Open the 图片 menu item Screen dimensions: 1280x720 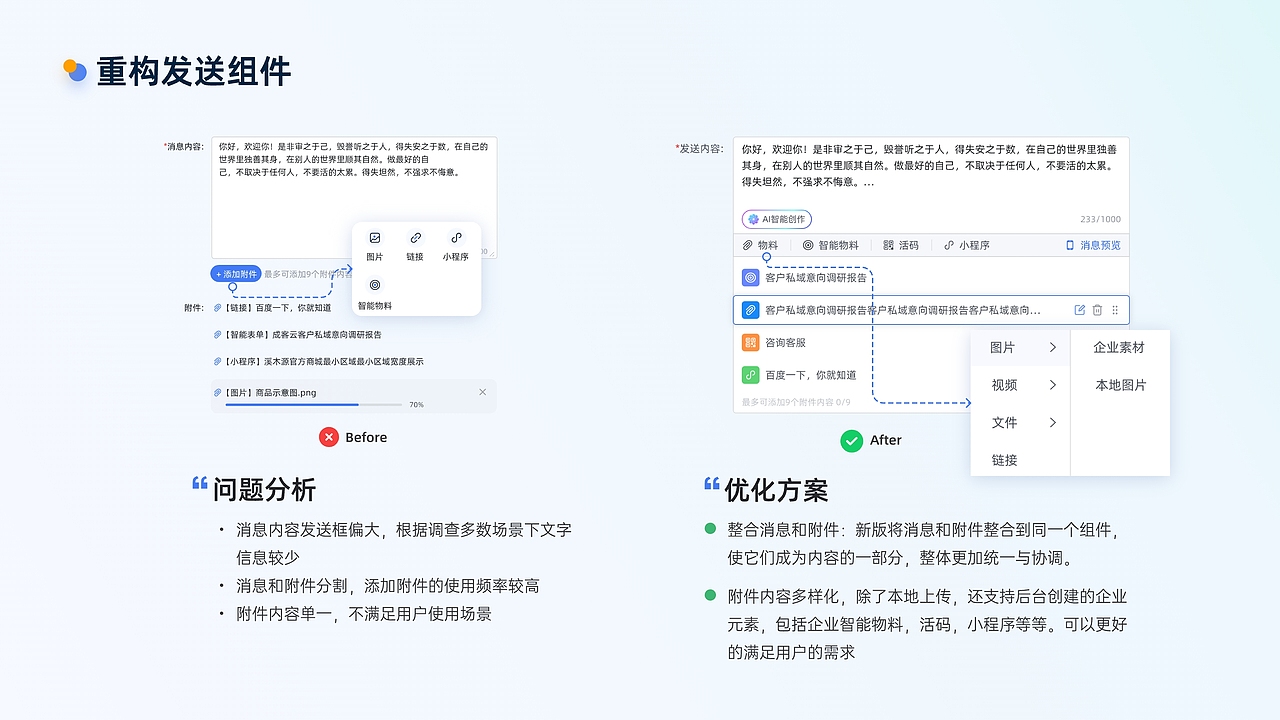1021,348
